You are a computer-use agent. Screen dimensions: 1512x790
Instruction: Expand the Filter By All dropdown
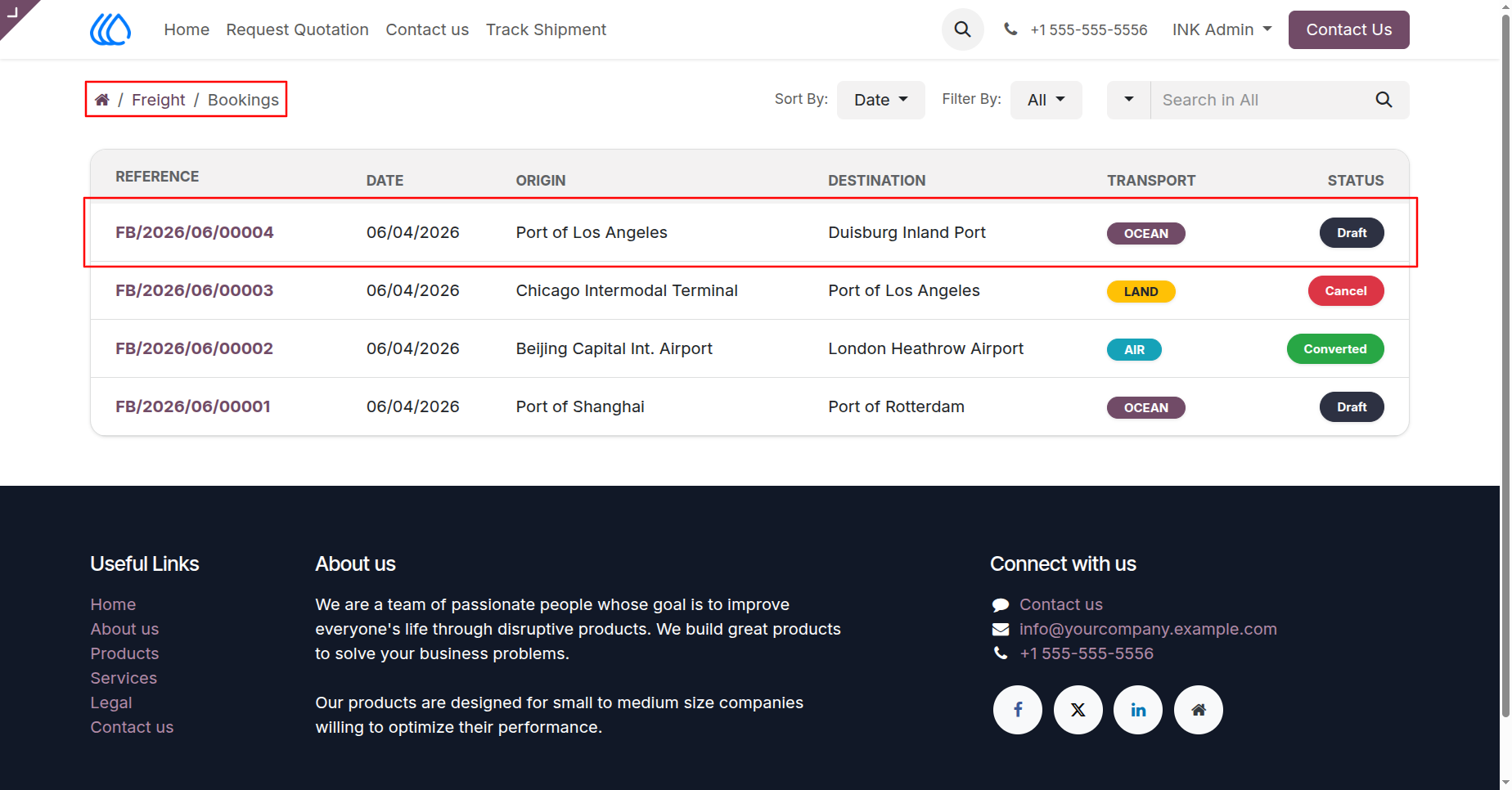click(1046, 100)
